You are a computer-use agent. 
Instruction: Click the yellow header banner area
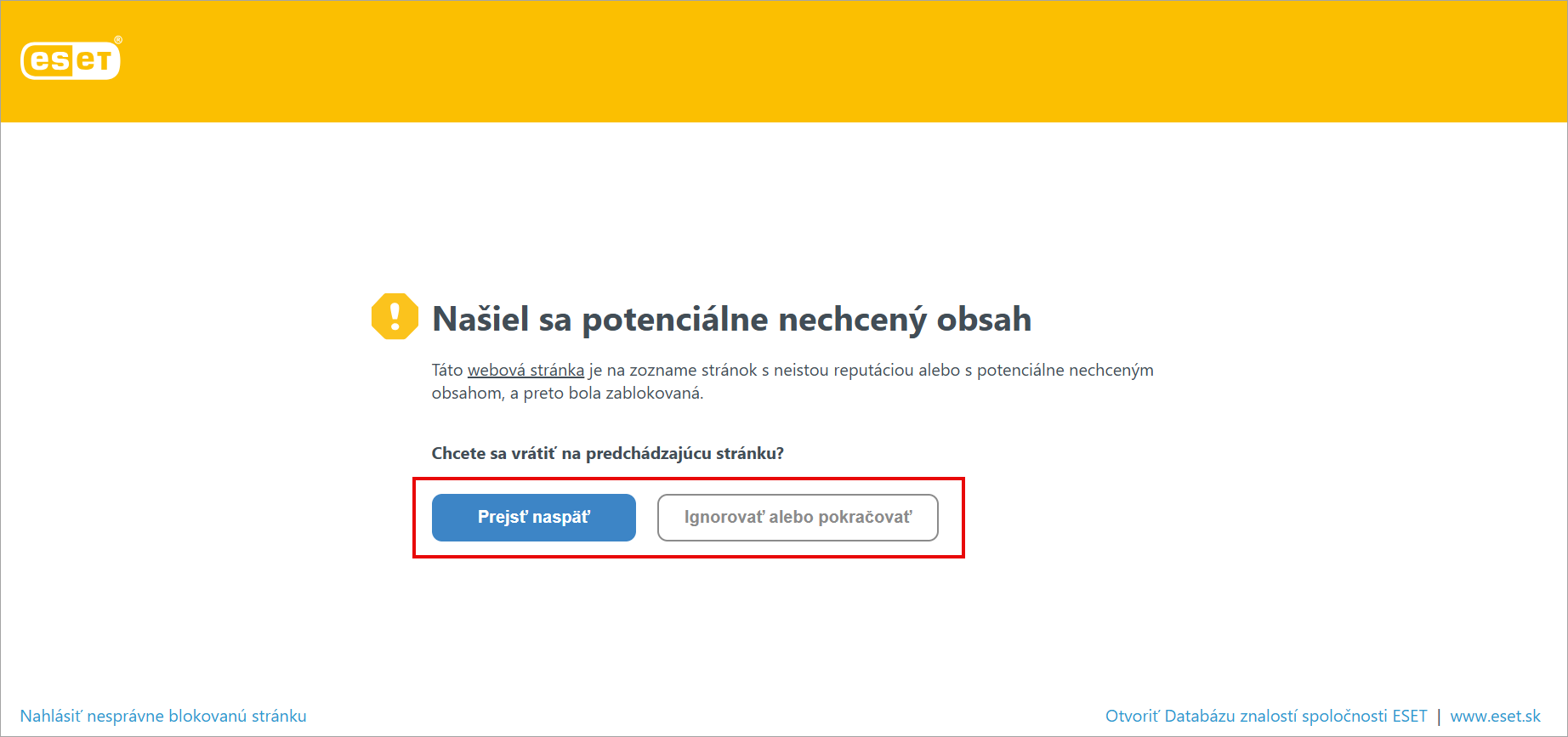click(782, 61)
